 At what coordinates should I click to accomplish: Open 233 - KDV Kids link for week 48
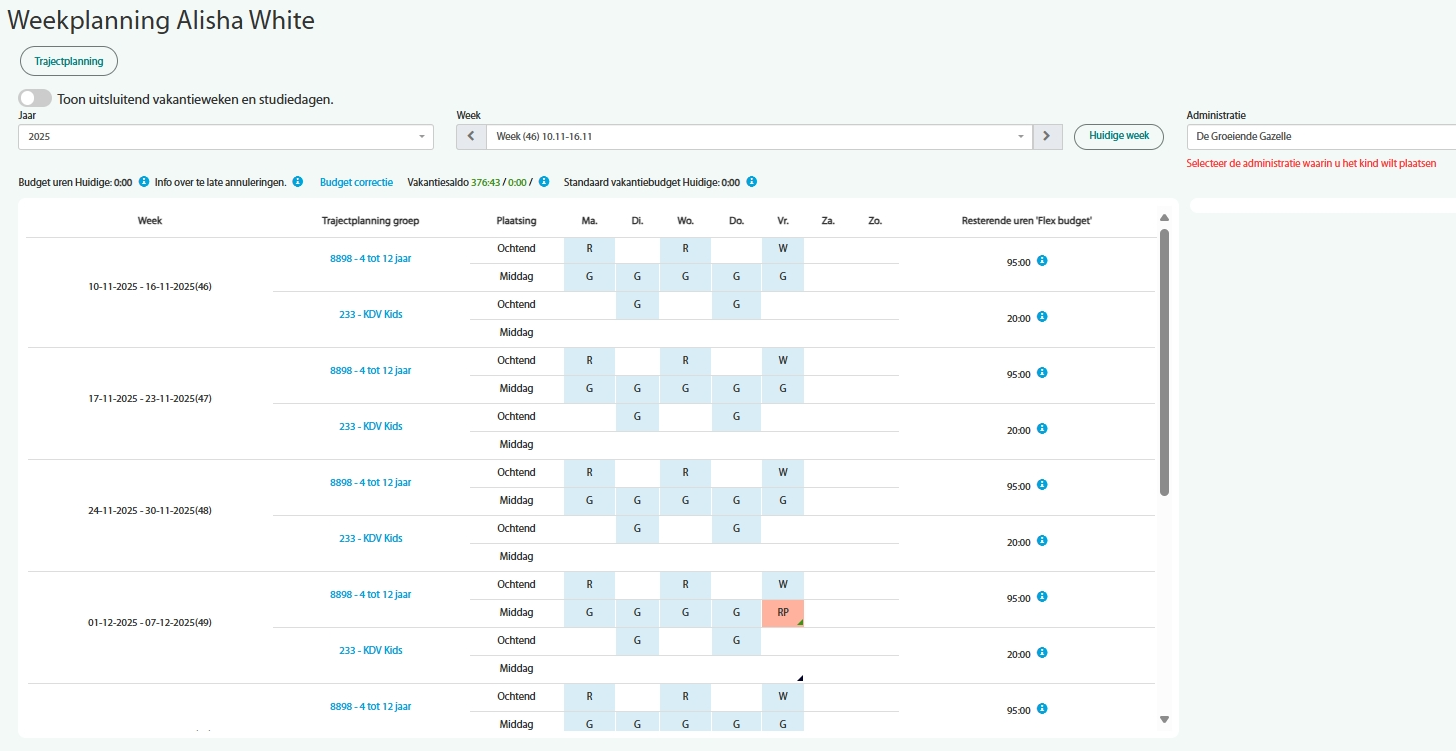point(371,538)
